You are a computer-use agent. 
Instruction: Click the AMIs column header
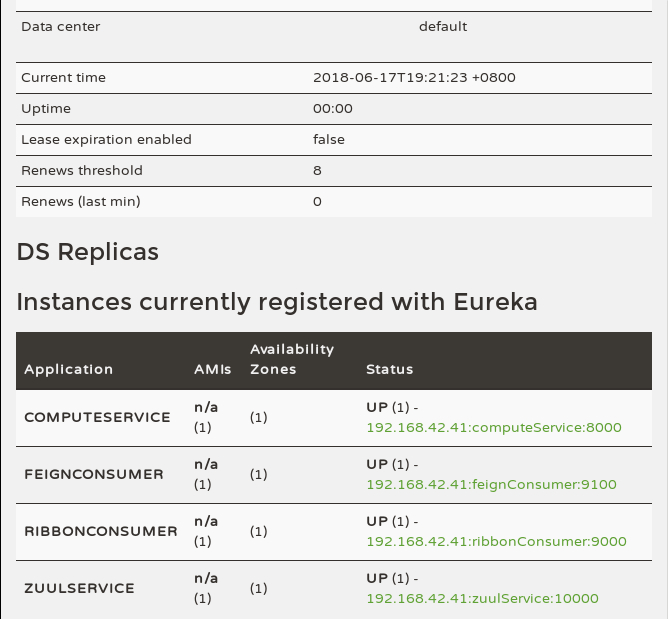(212, 369)
